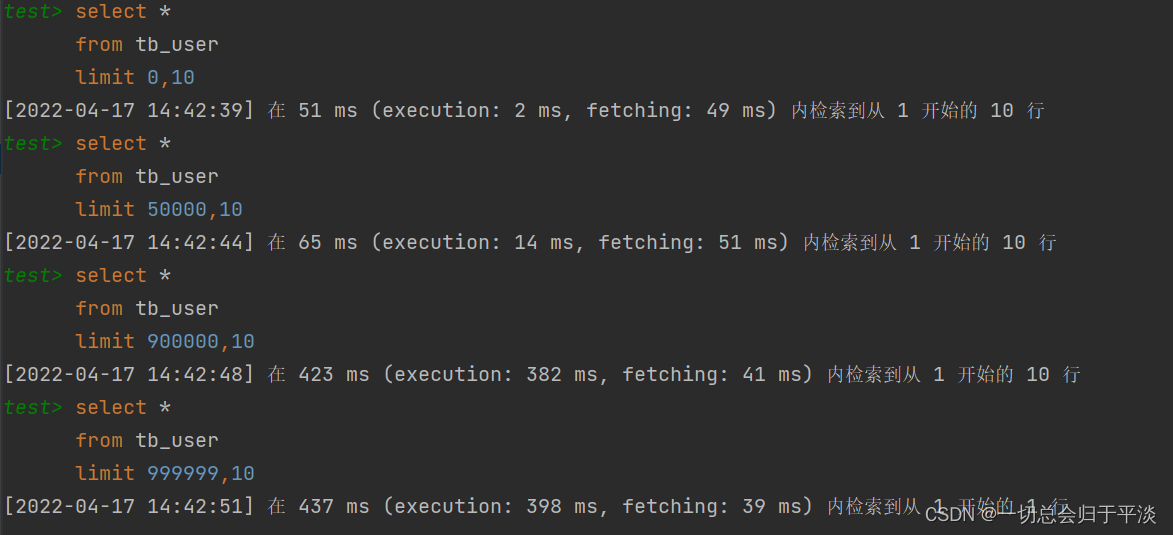Click the 'fetching: 51 ms' text
Image resolution: width=1173 pixels, height=535 pixels.
tap(687, 242)
